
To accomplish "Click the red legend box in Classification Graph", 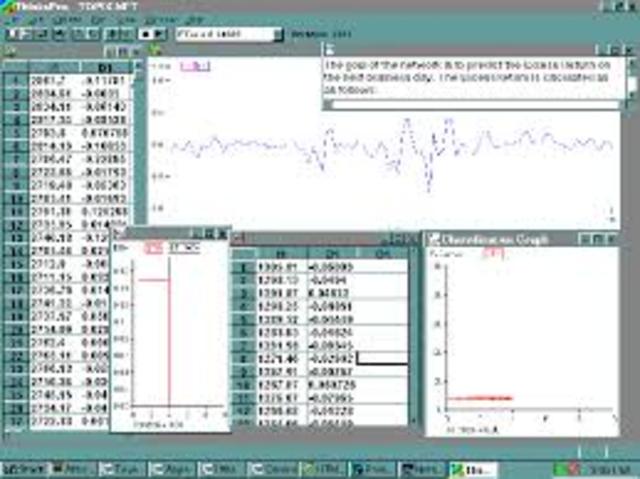I will [x=493, y=254].
